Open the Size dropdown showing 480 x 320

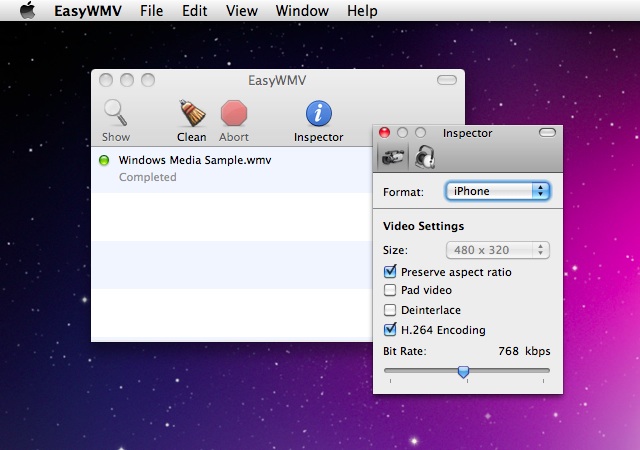pyautogui.click(x=498, y=251)
